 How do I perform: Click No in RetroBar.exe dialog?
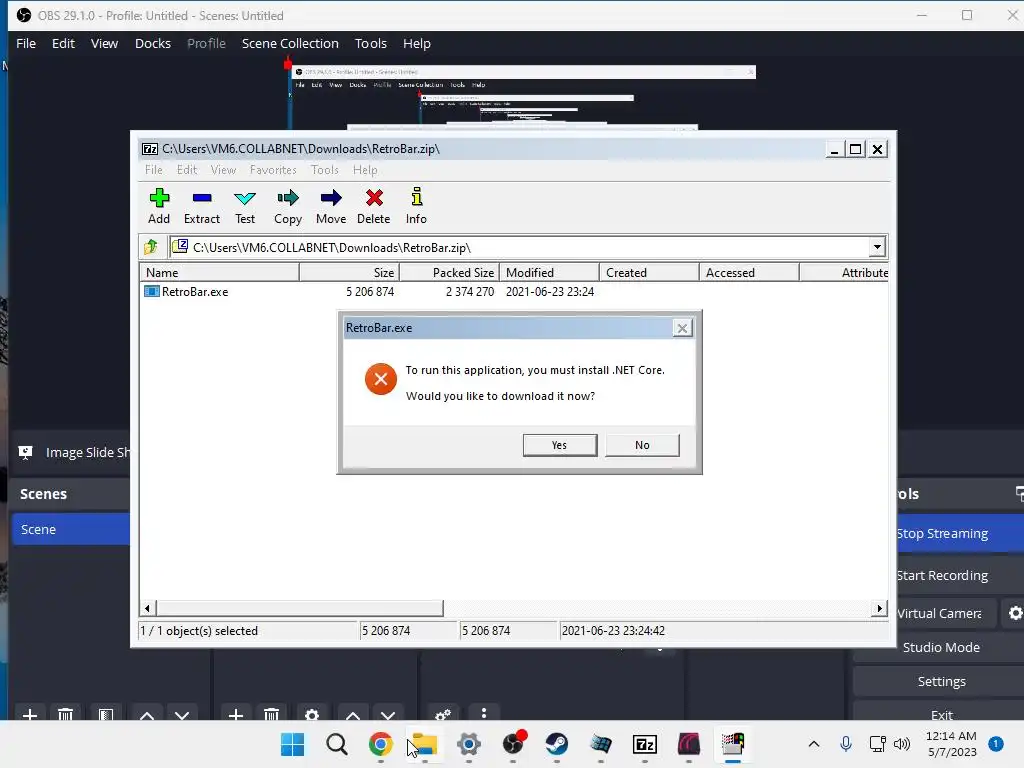[642, 445]
